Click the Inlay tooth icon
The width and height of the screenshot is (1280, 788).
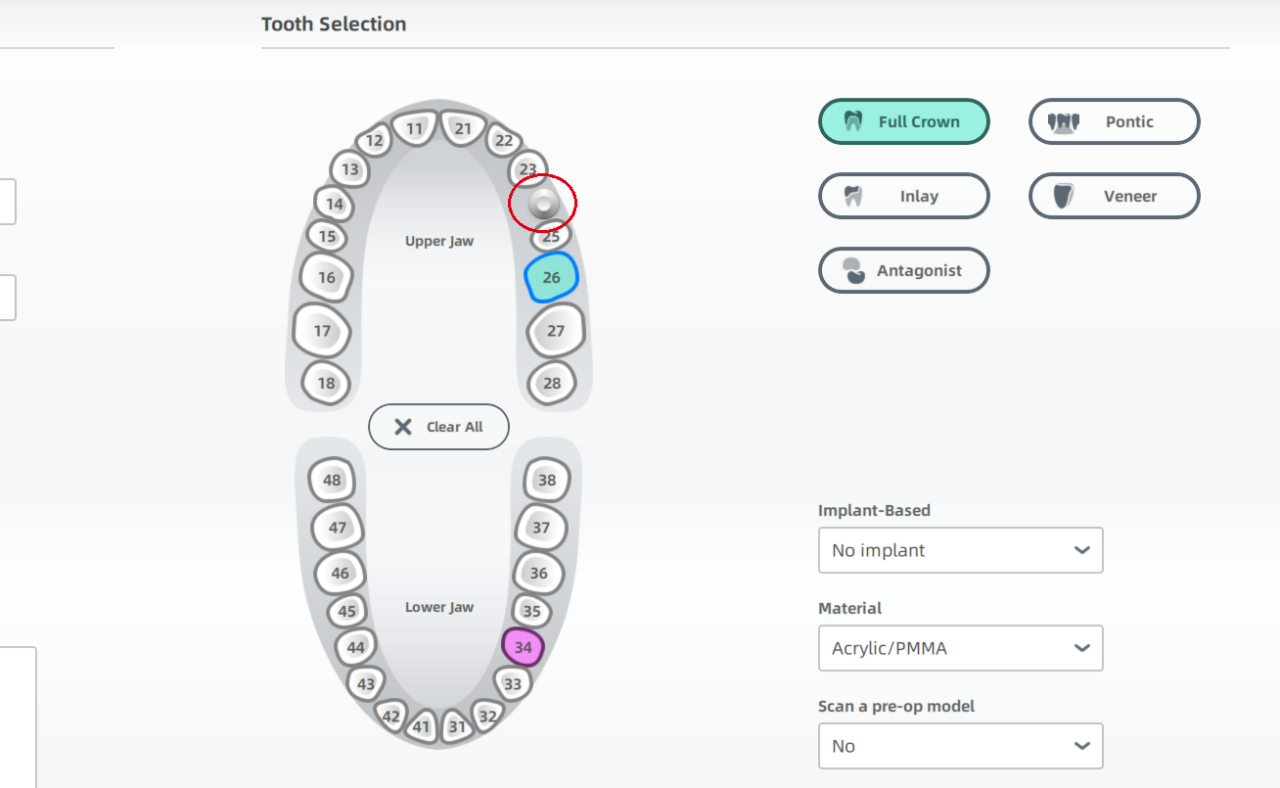(853, 196)
